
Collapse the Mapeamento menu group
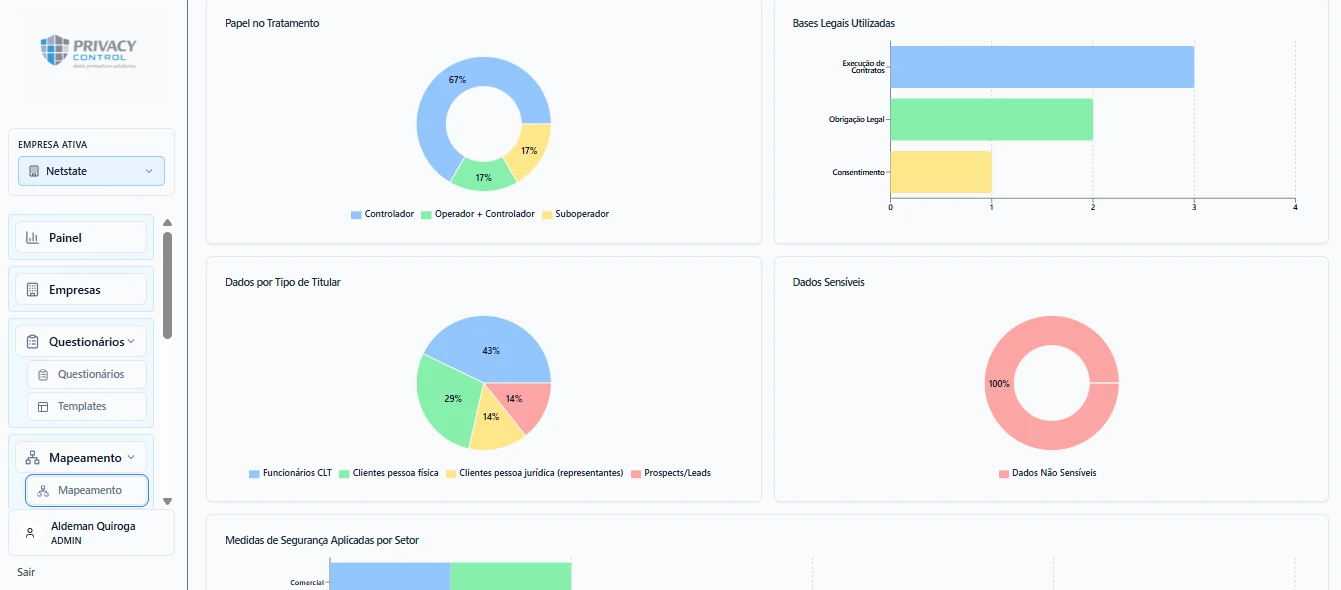[x=81, y=458]
